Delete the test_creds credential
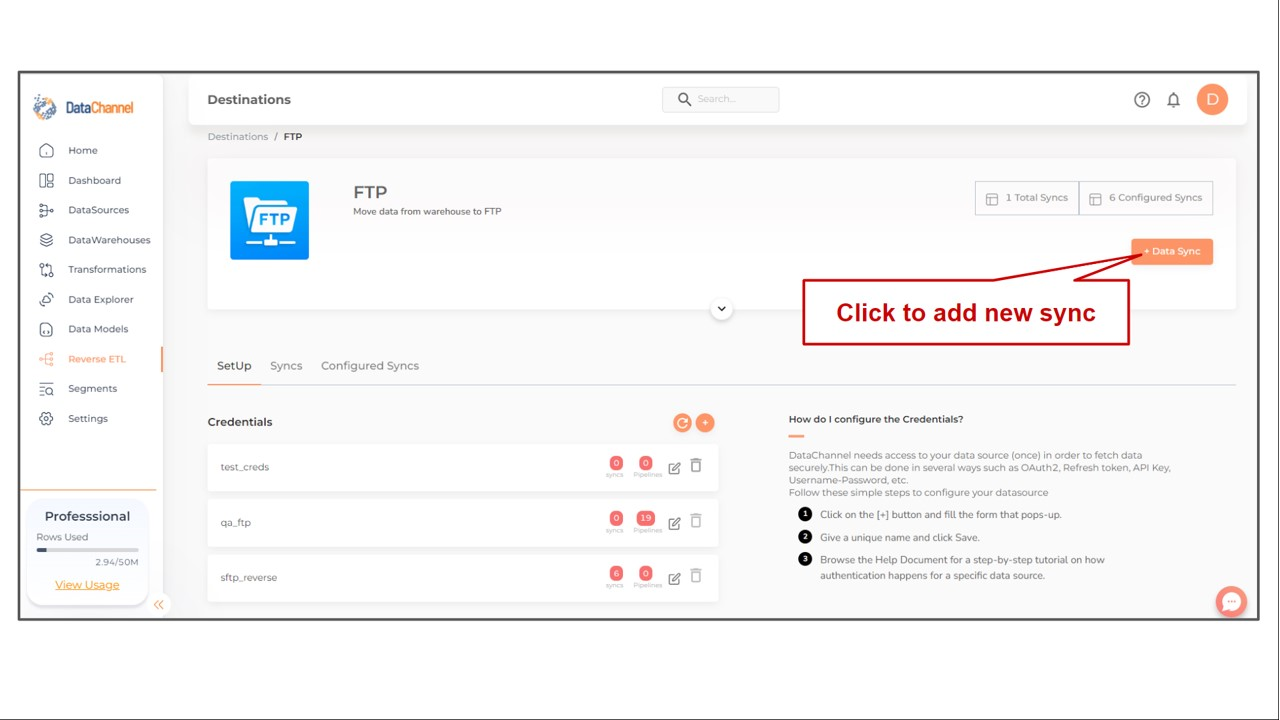The height and width of the screenshot is (720, 1280). click(x=696, y=466)
